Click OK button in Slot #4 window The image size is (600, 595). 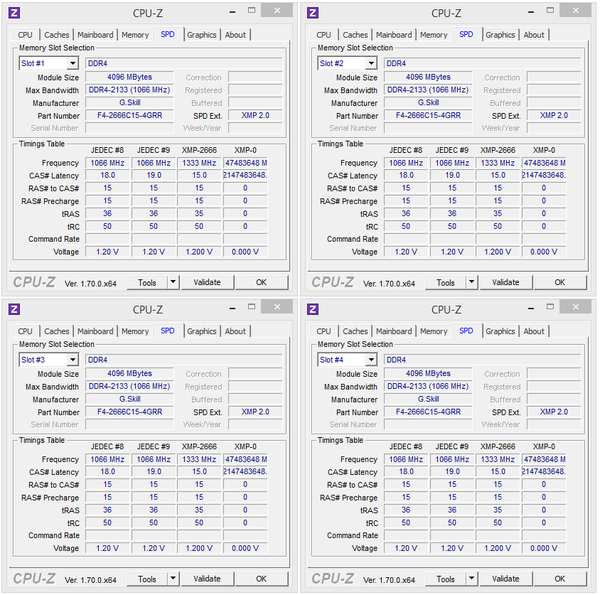click(560, 579)
